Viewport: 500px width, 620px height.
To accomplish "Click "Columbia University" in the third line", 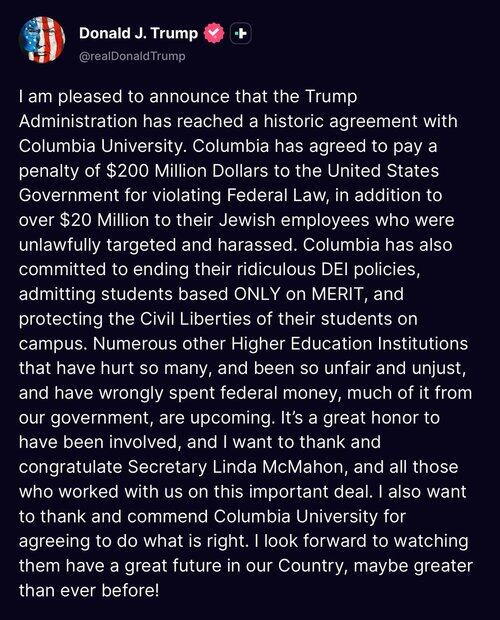I will coord(102,146).
